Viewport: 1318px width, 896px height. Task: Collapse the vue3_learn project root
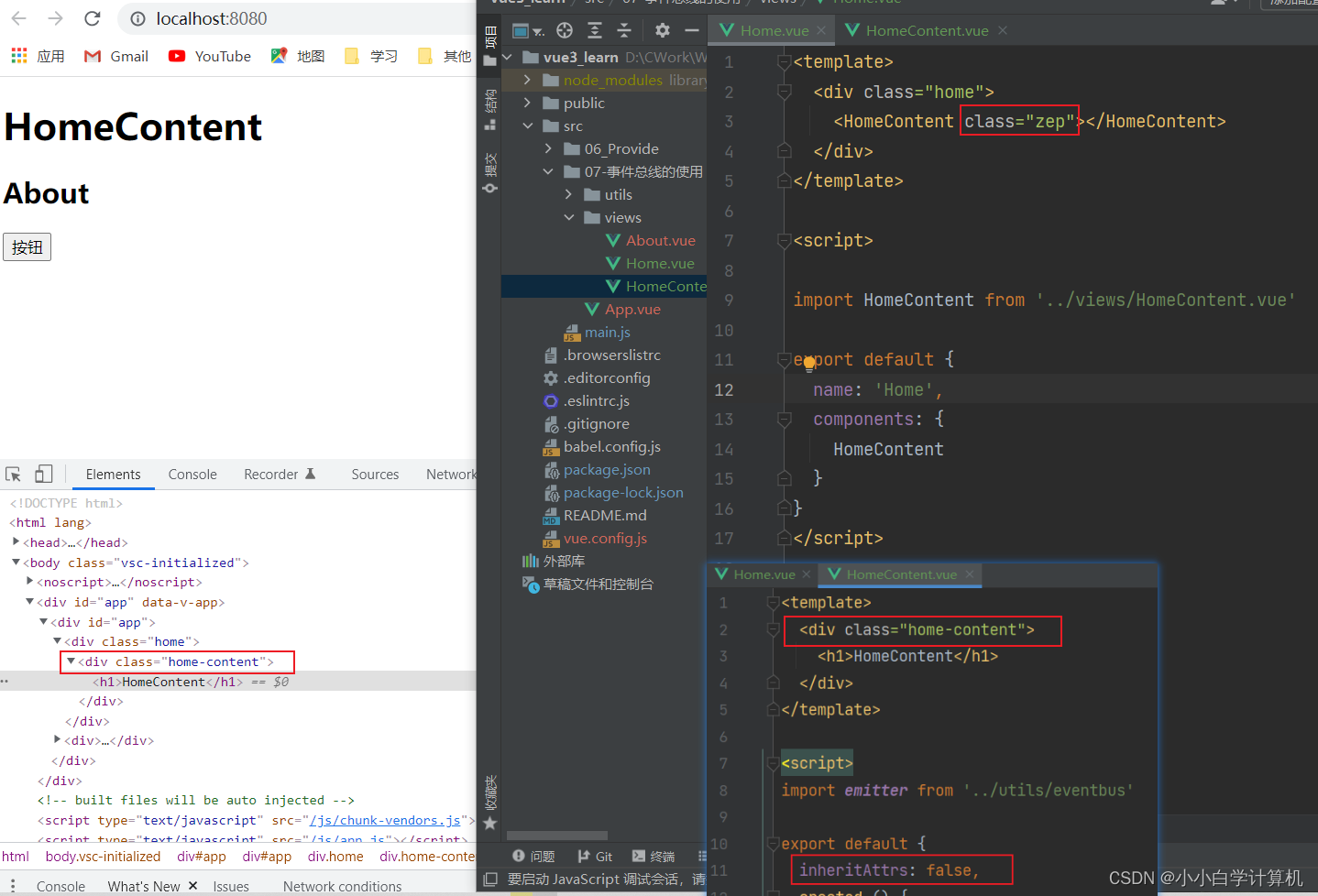coord(507,57)
